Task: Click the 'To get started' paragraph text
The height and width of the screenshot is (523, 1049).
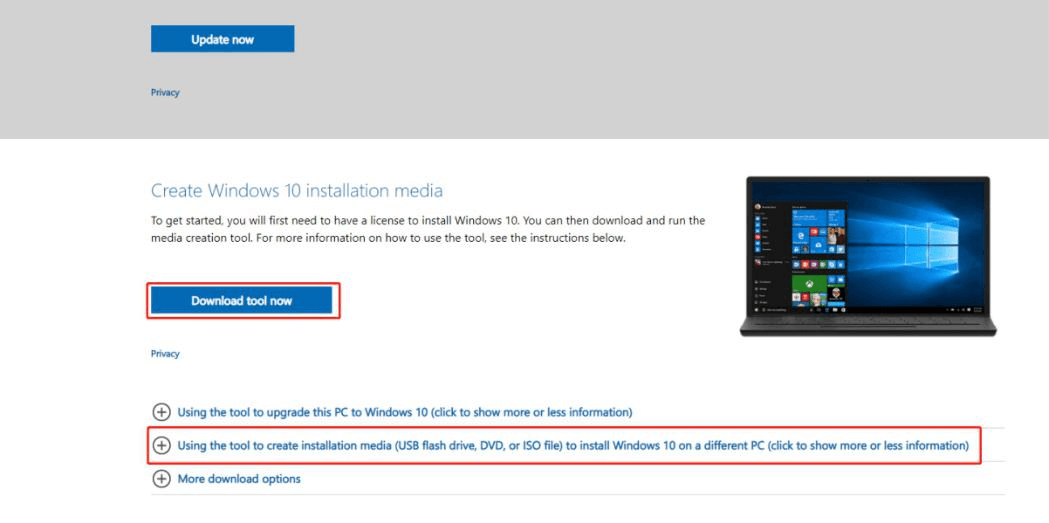Action: tap(428, 229)
